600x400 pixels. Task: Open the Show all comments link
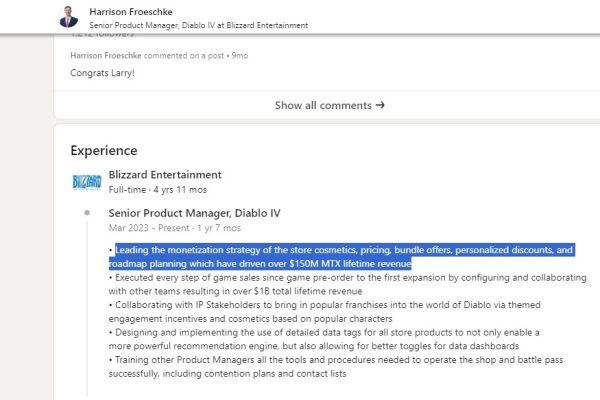329,105
